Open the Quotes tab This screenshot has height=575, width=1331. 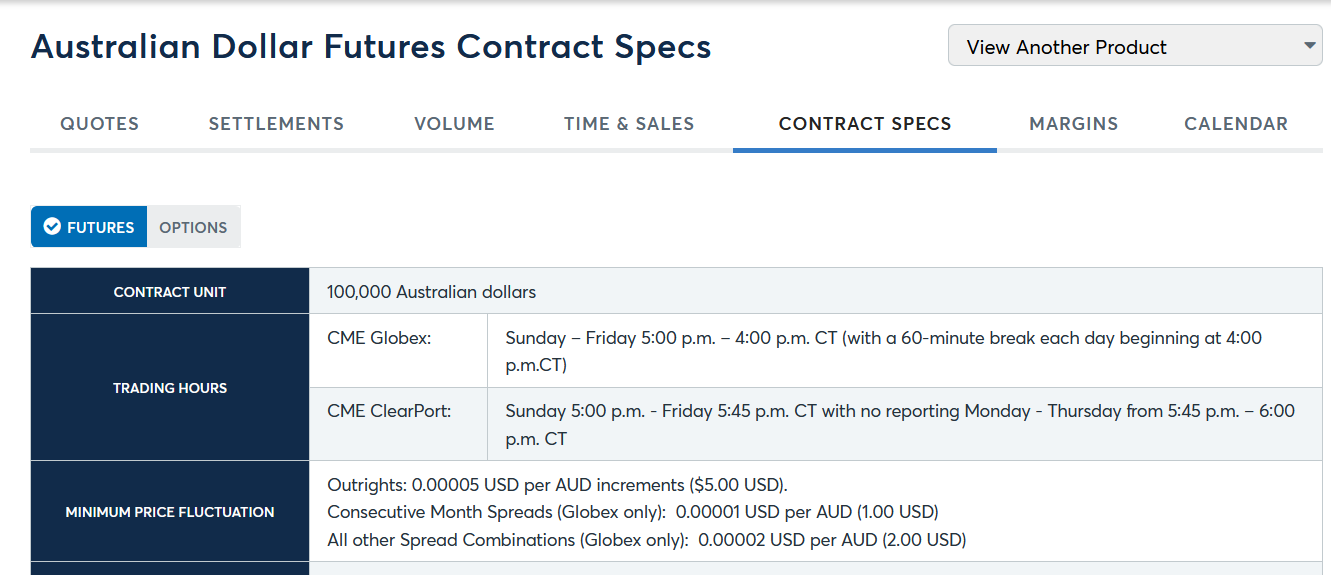click(x=99, y=124)
